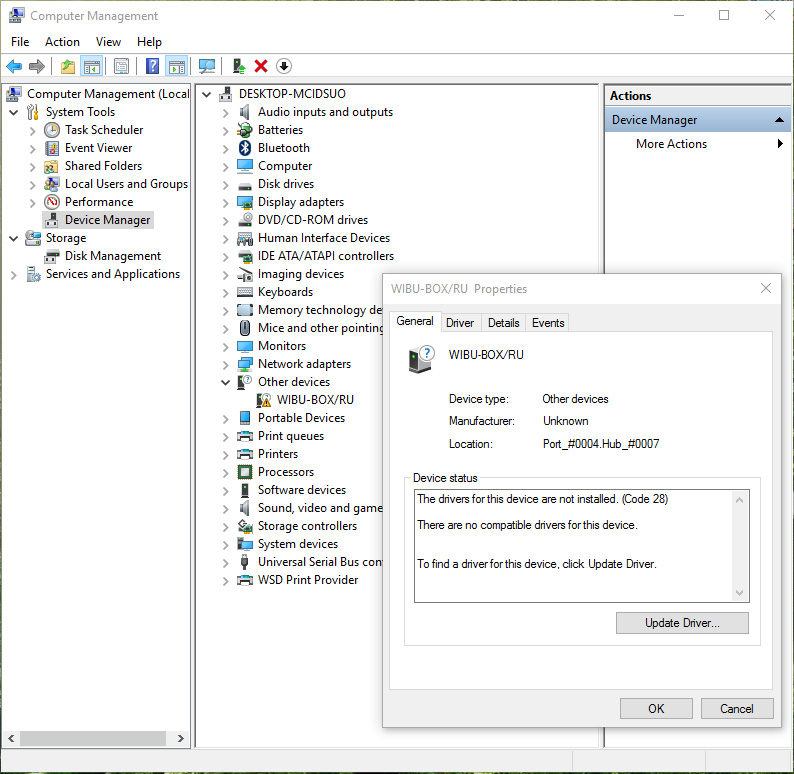The width and height of the screenshot is (794, 774).
Task: Click the Shared Folders icon
Action: point(52,166)
